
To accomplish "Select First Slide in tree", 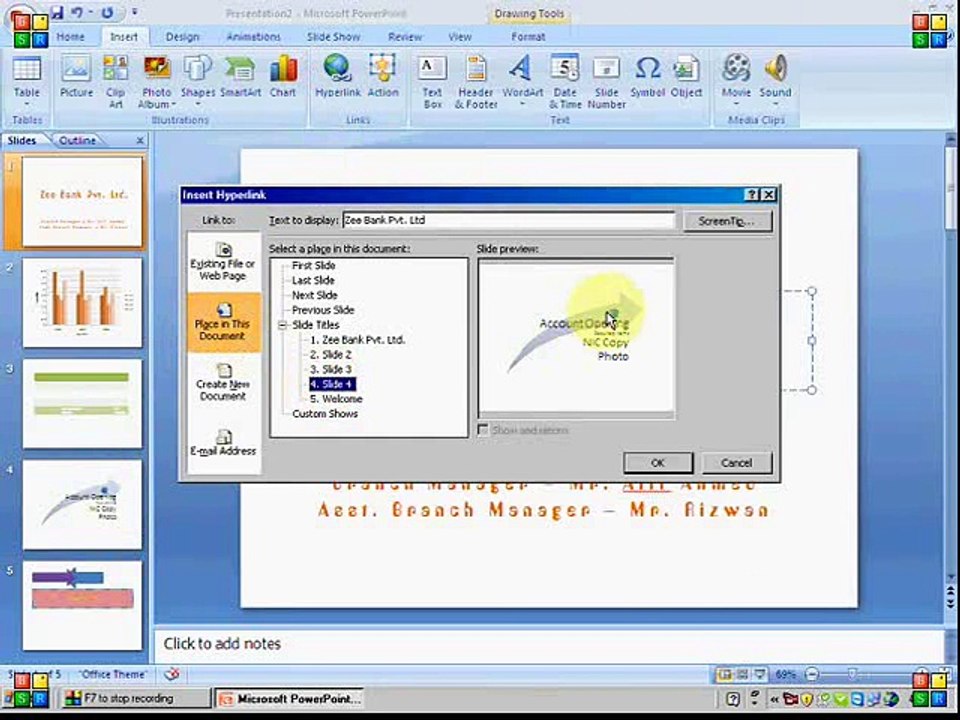I will coord(313,266).
